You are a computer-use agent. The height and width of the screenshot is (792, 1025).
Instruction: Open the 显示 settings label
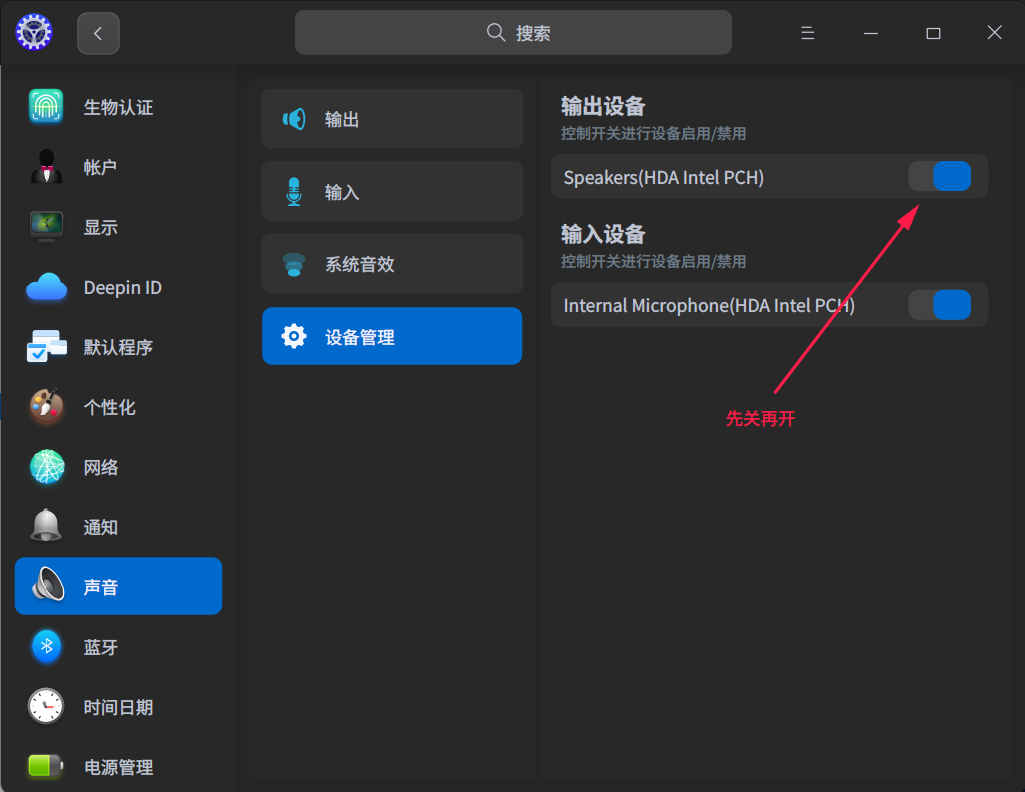tap(101, 227)
